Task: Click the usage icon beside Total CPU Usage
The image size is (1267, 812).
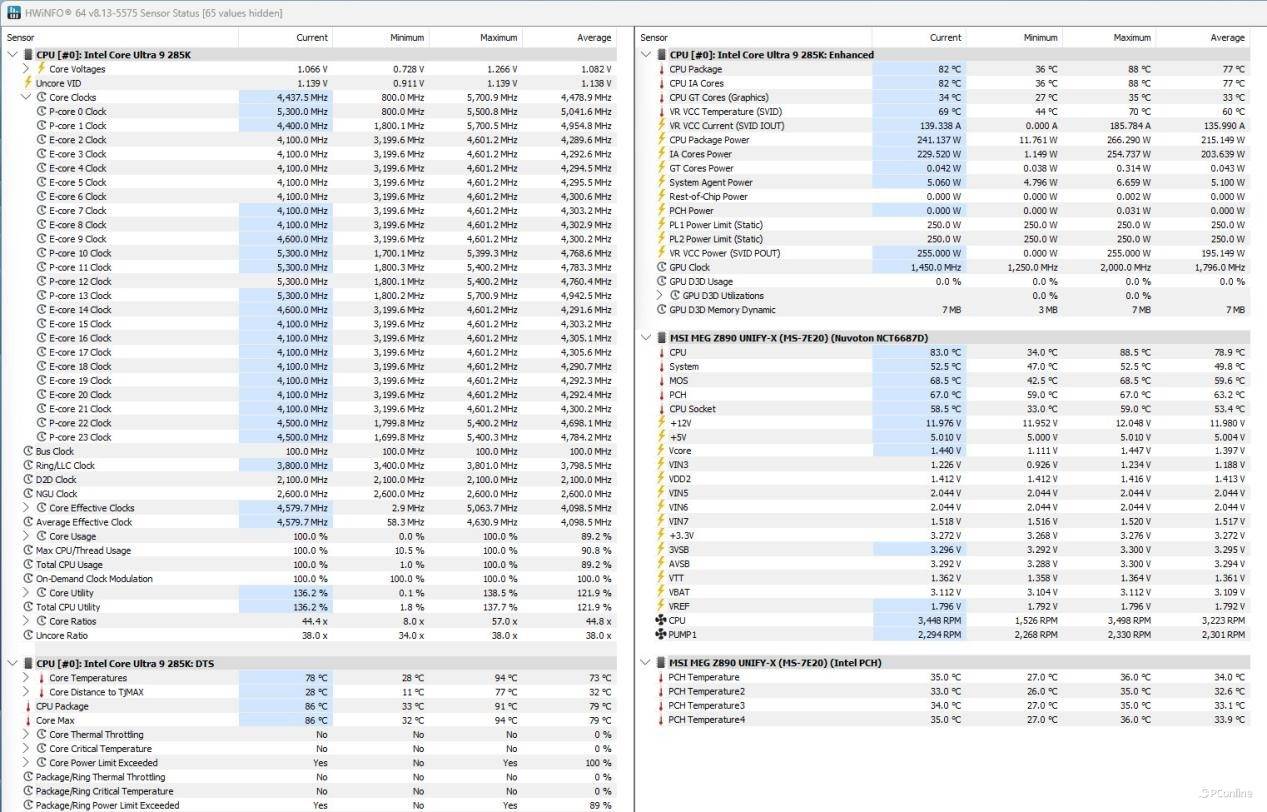Action: (28, 565)
